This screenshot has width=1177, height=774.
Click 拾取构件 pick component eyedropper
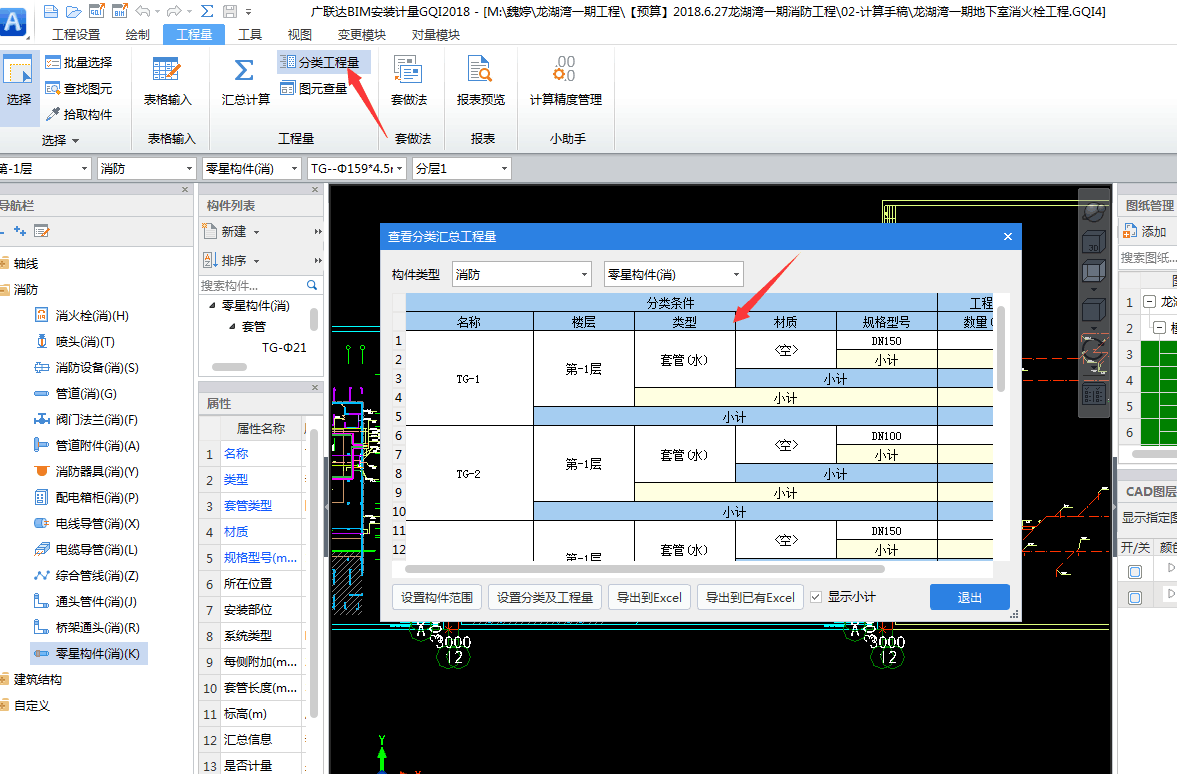pos(79,114)
